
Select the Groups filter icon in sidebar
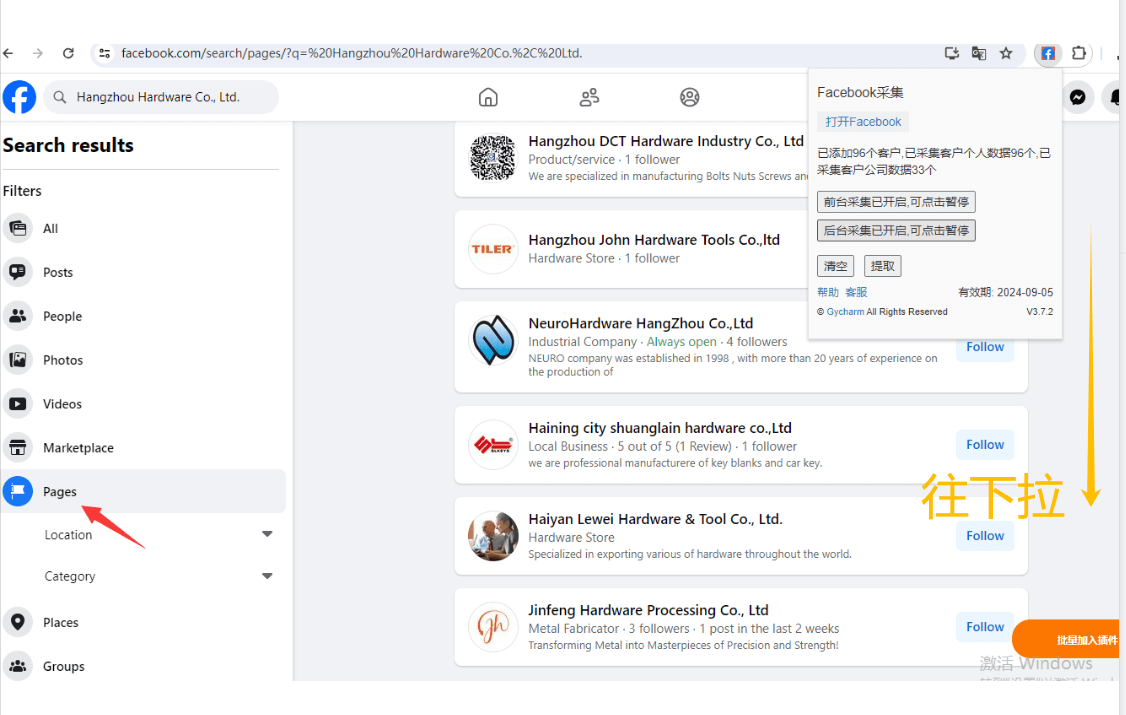(18, 665)
